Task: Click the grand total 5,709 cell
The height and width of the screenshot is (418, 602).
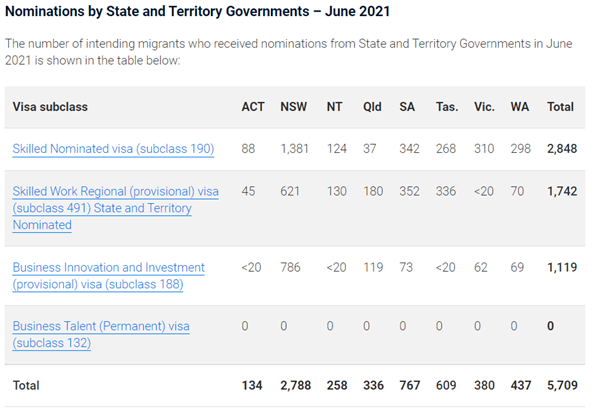Action: tap(563, 384)
